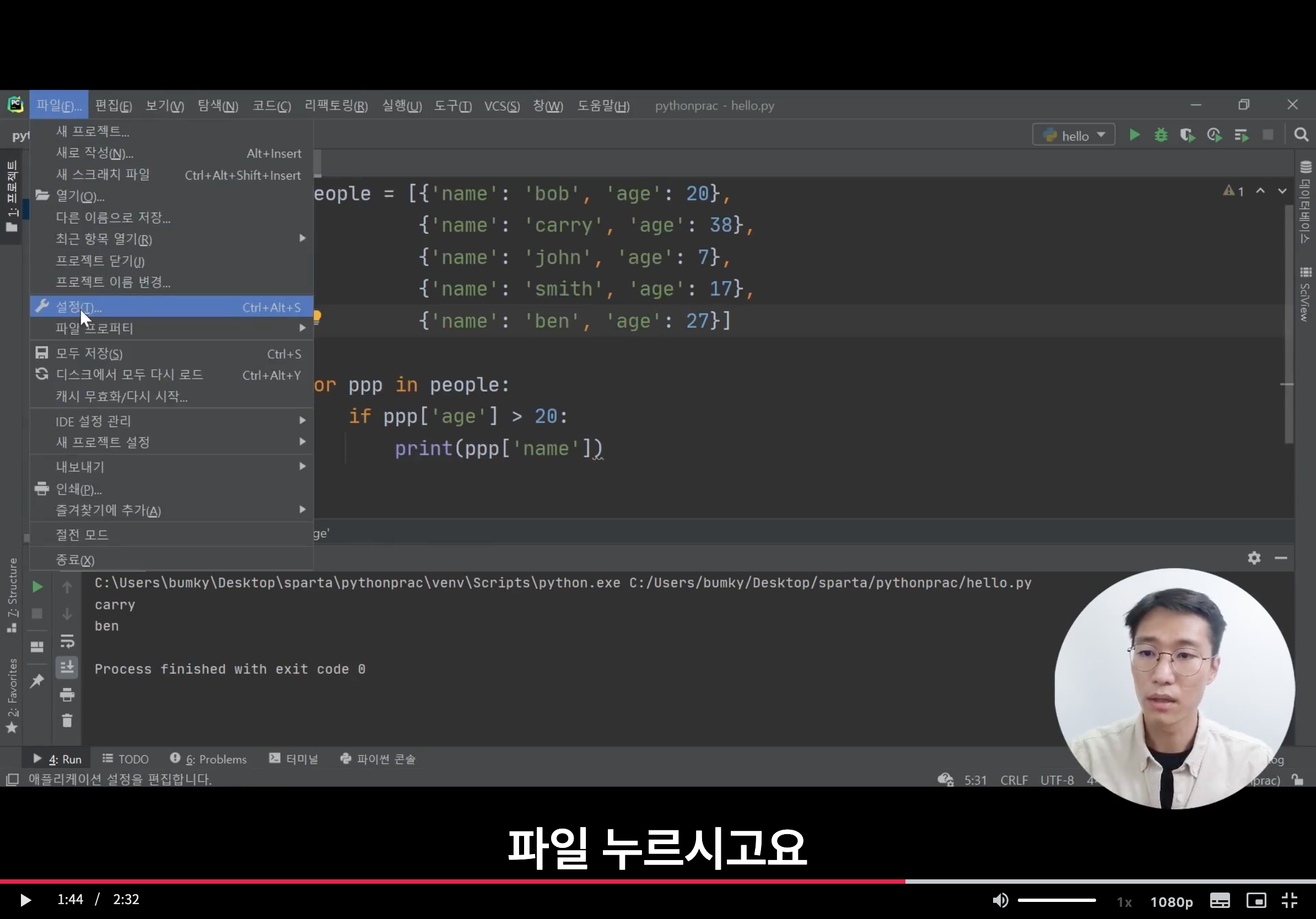Start debugging with the bug icon
The image size is (1316, 919).
coord(1161,135)
